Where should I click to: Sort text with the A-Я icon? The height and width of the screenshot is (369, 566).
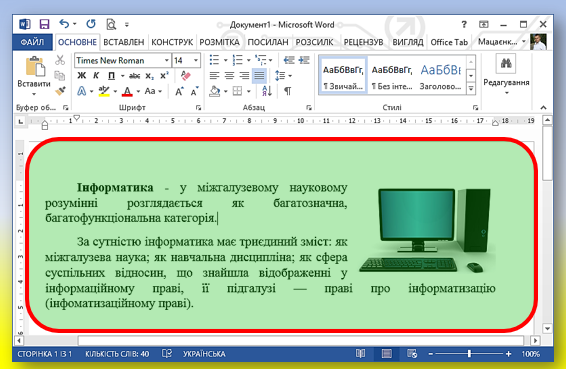(267, 91)
